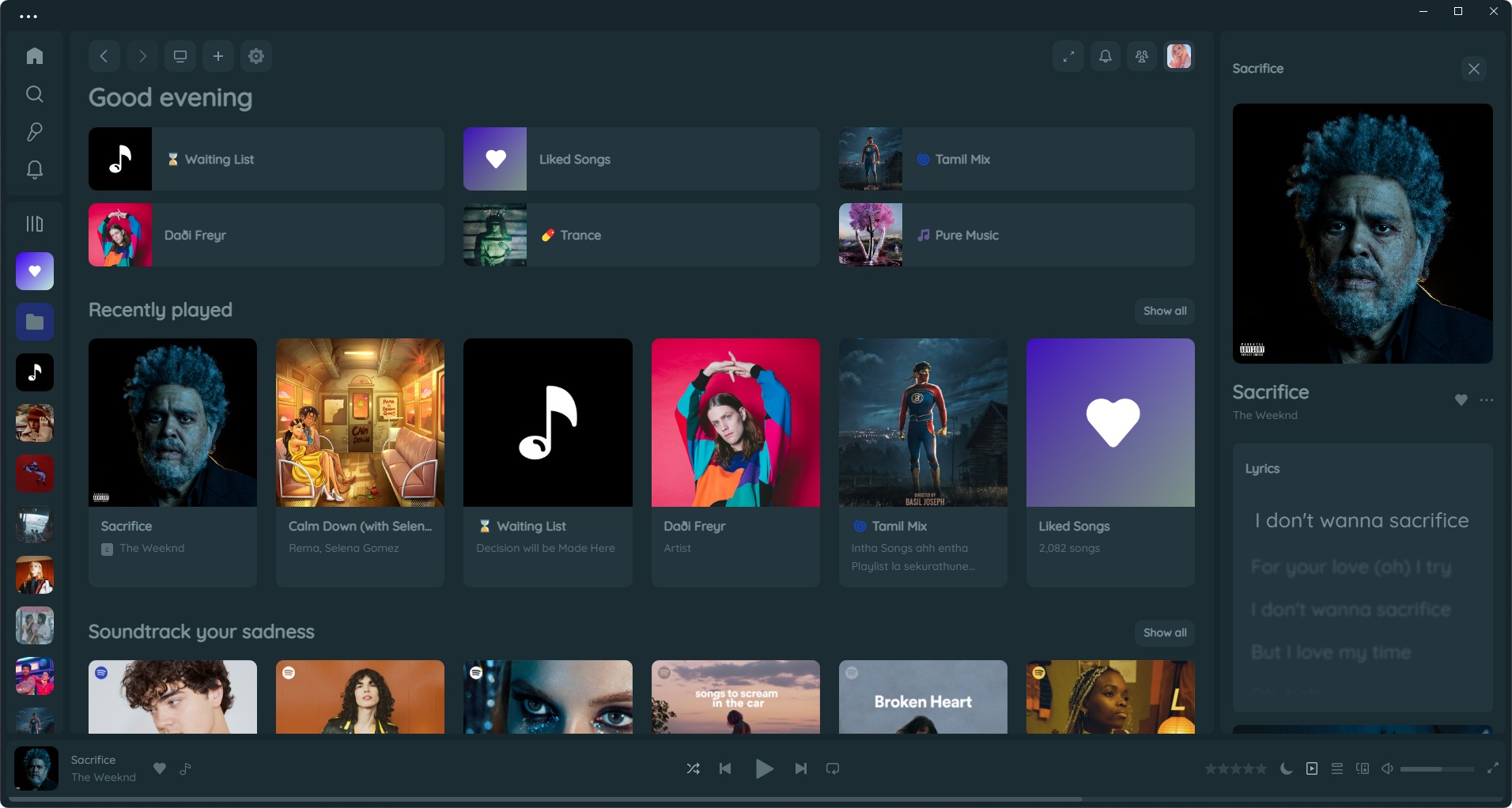Viewport: 1512px width, 808px height.
Task: Open Waiting List shortcut card
Action: (x=266, y=159)
